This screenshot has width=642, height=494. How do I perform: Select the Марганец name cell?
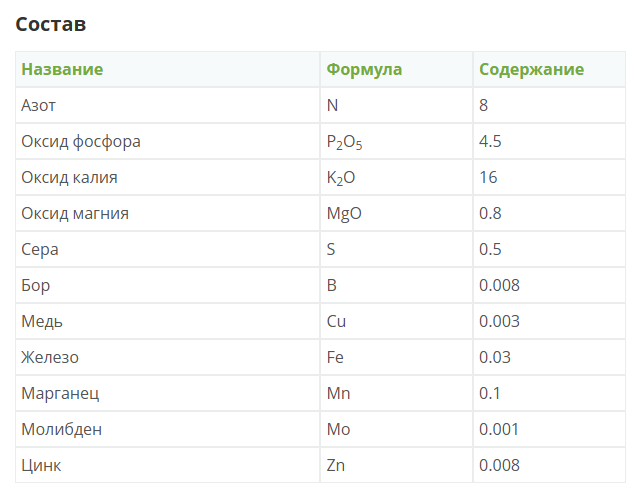pos(60,393)
